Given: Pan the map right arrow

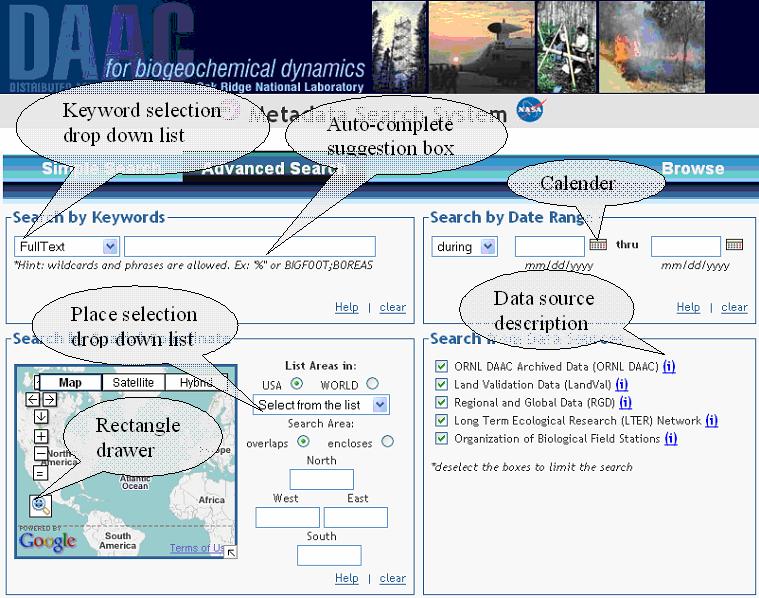Looking at the screenshot, I should coord(50,399).
